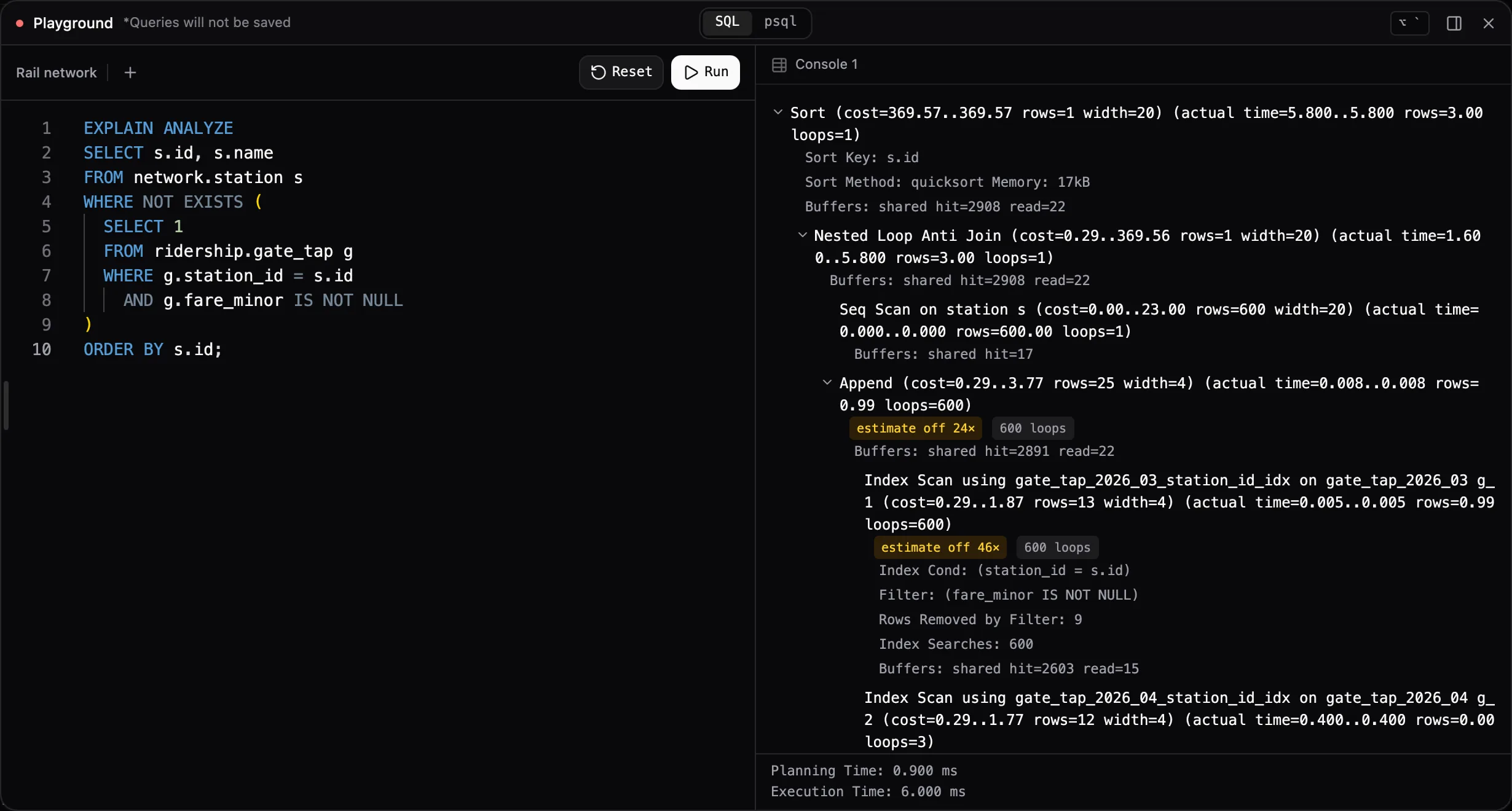Open the keyboard shortcut button
Screen dimensions: 1512x811
coord(1410,23)
